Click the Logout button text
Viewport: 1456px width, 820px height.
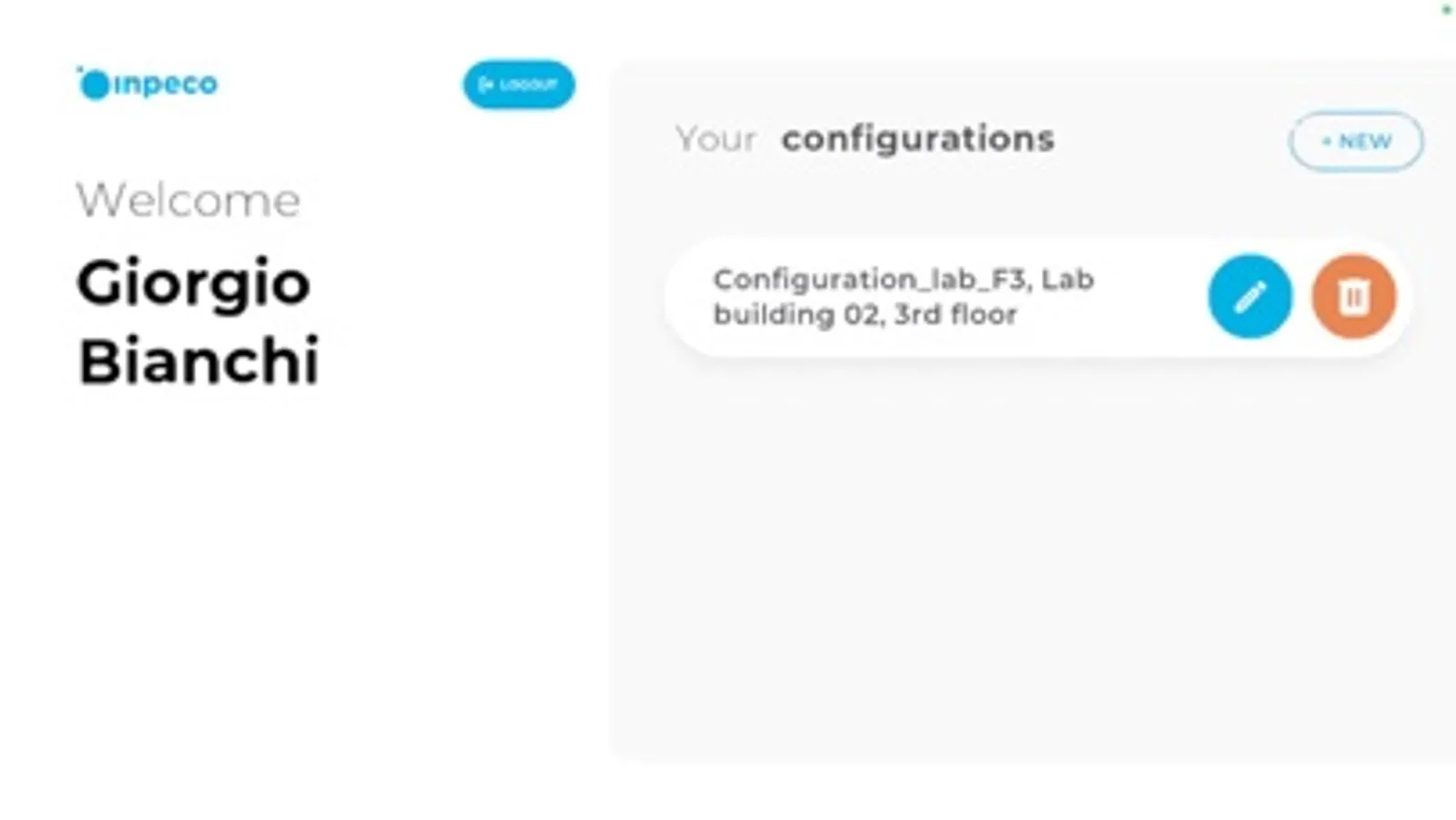528,85
